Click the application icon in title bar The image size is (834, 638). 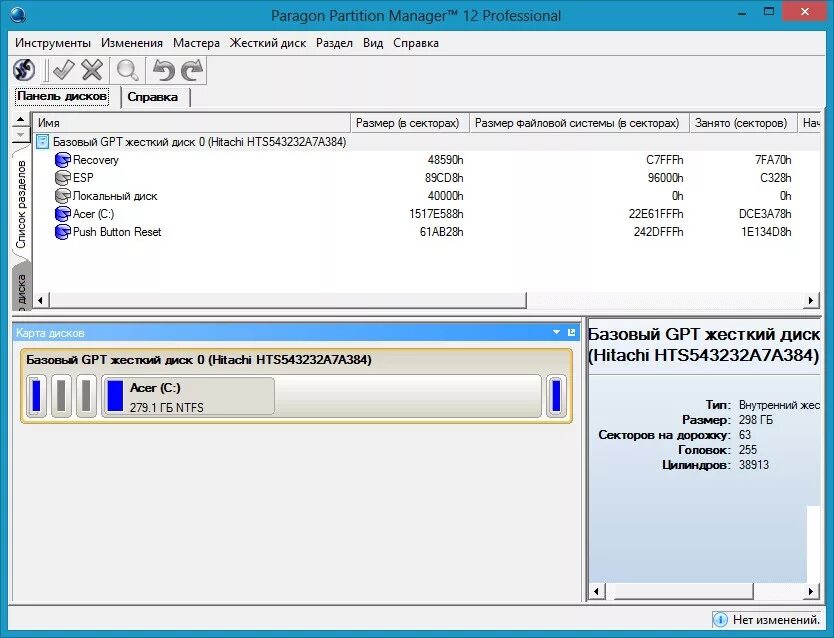click(x=18, y=14)
